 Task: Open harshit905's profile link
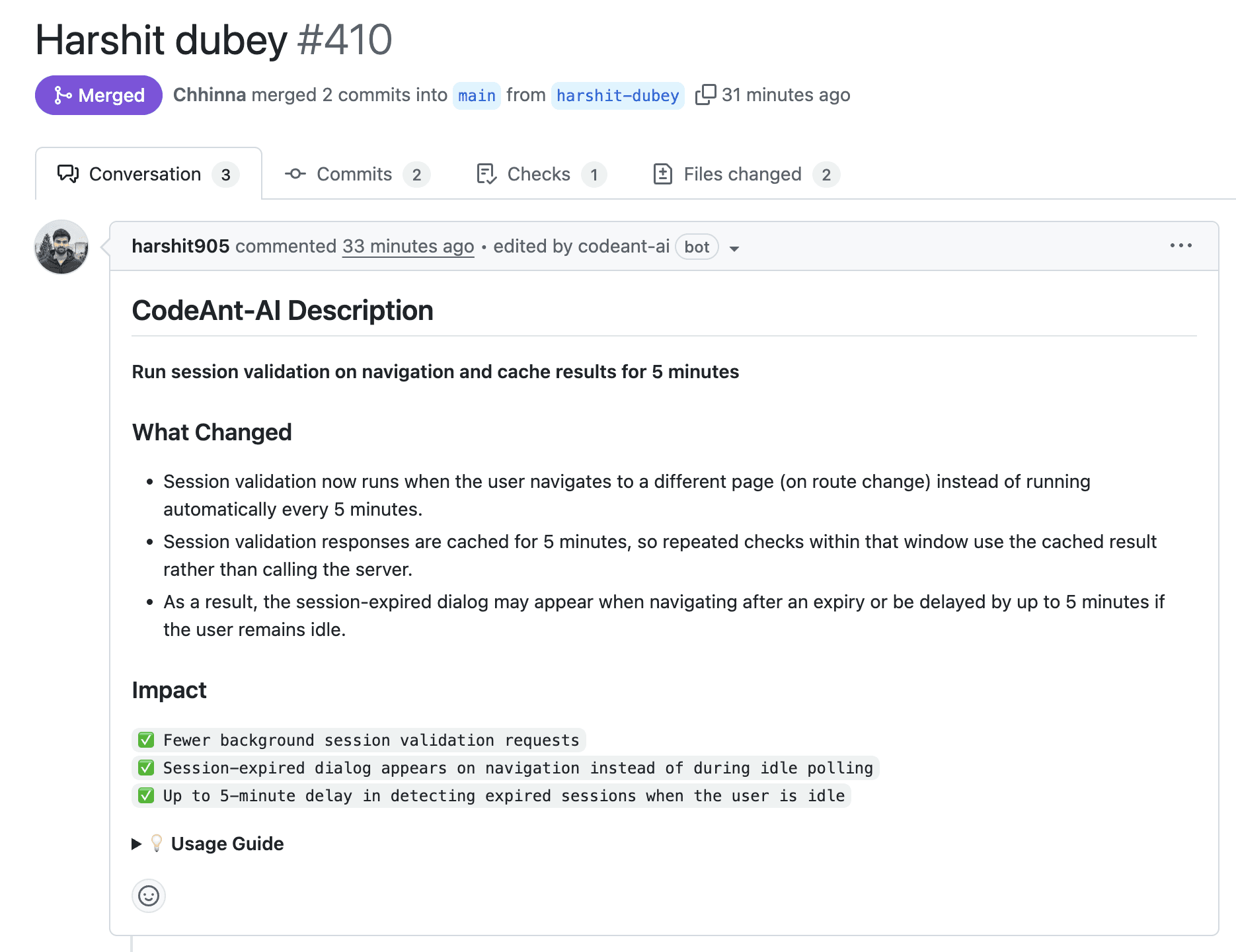(180, 246)
